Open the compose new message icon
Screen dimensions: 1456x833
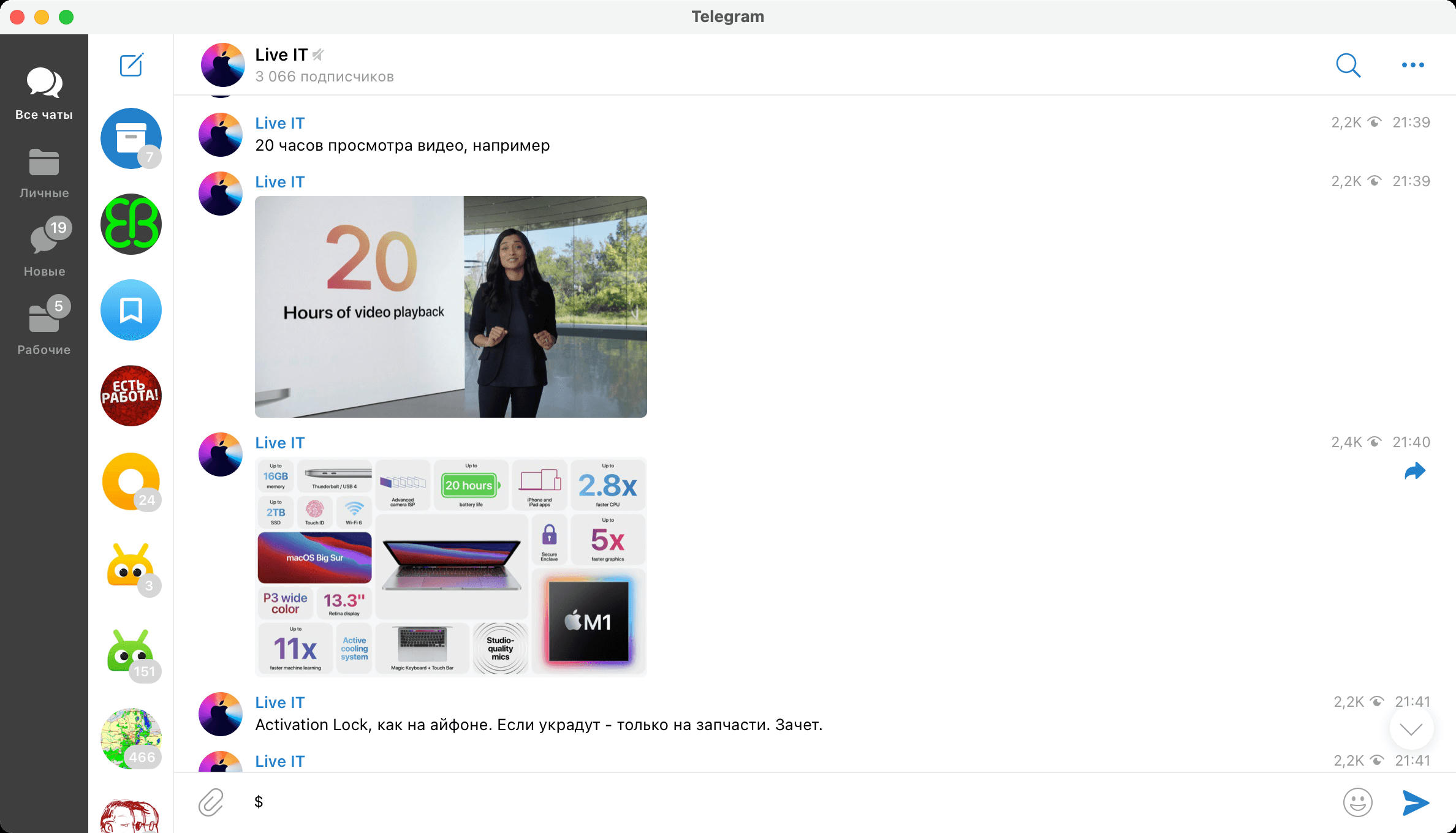click(131, 65)
